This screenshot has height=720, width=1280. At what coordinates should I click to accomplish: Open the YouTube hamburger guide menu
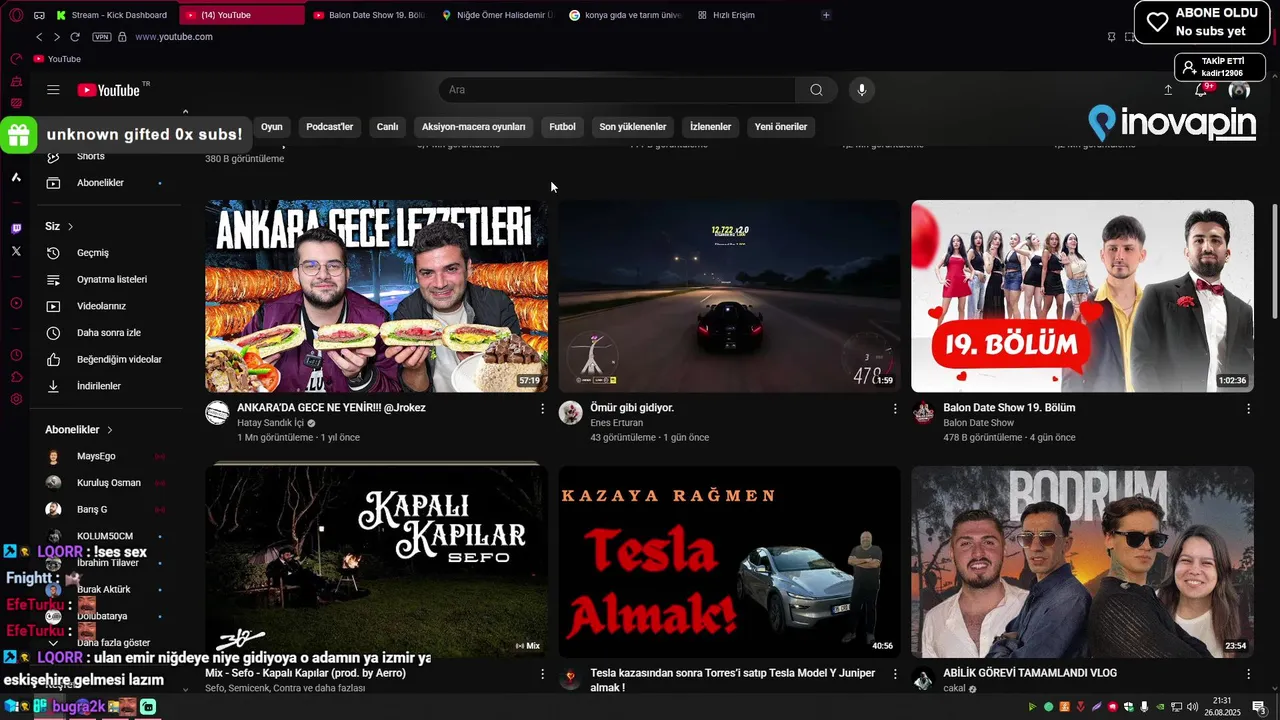coord(53,90)
